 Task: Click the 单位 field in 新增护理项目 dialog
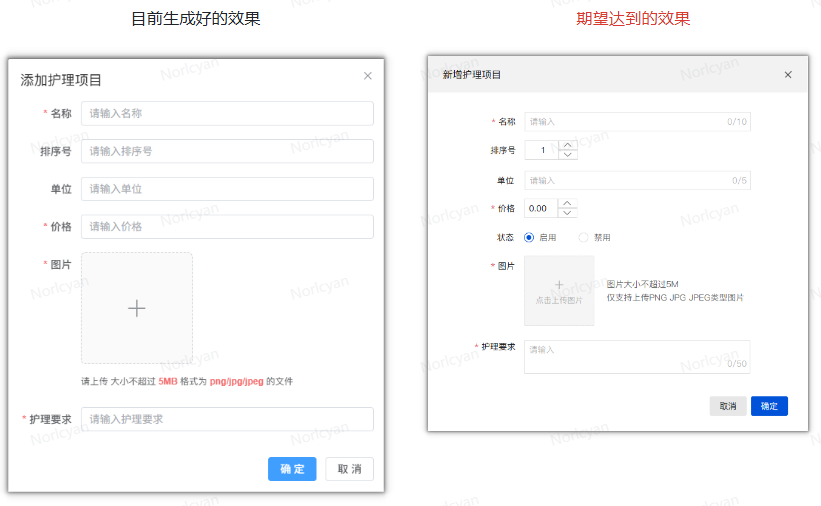pyautogui.click(x=637, y=180)
